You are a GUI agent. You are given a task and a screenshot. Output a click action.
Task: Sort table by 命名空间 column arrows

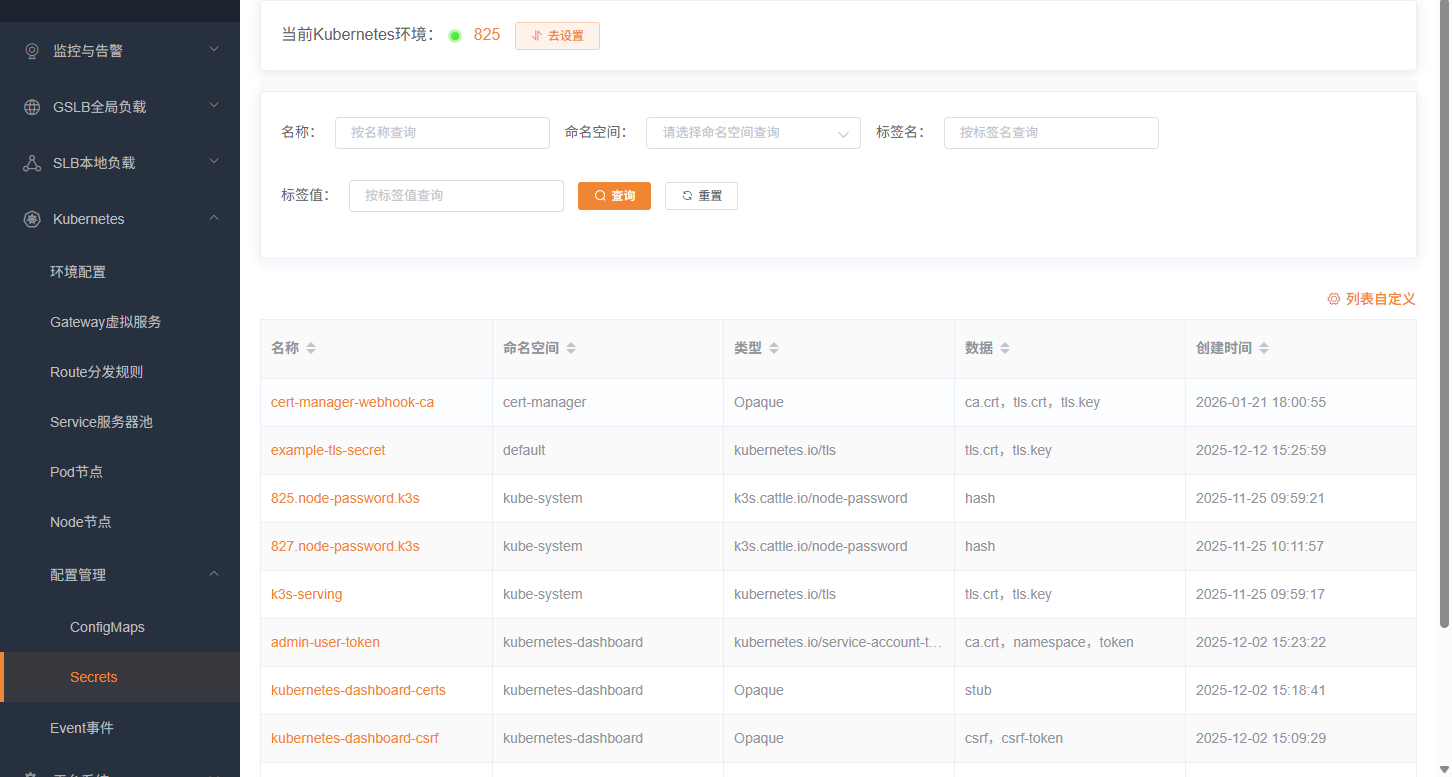(571, 348)
